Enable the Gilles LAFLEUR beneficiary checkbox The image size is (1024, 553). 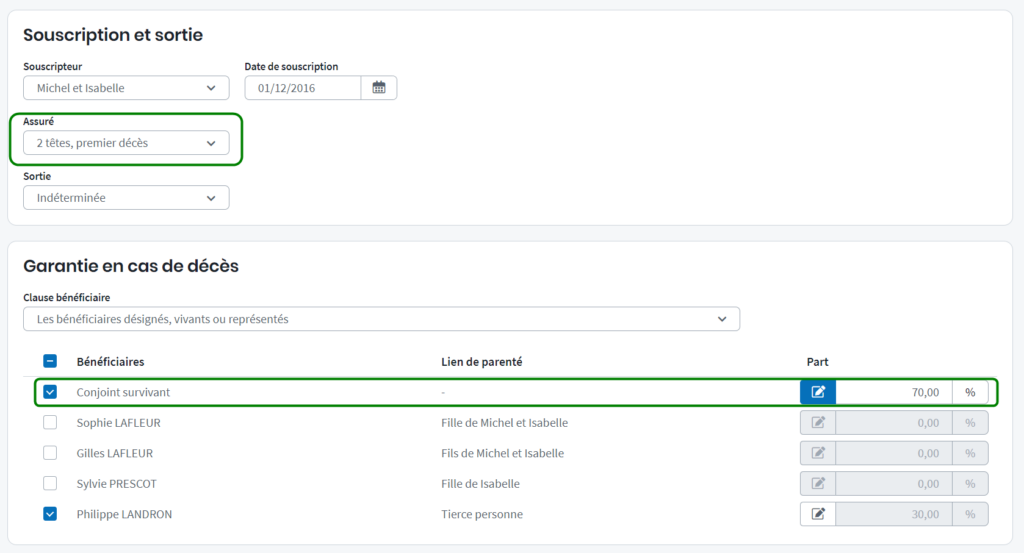pos(50,453)
